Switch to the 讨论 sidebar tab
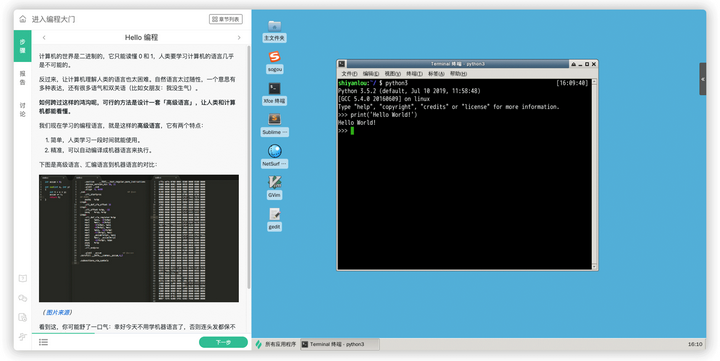This screenshot has width=720, height=361. [x=22, y=109]
